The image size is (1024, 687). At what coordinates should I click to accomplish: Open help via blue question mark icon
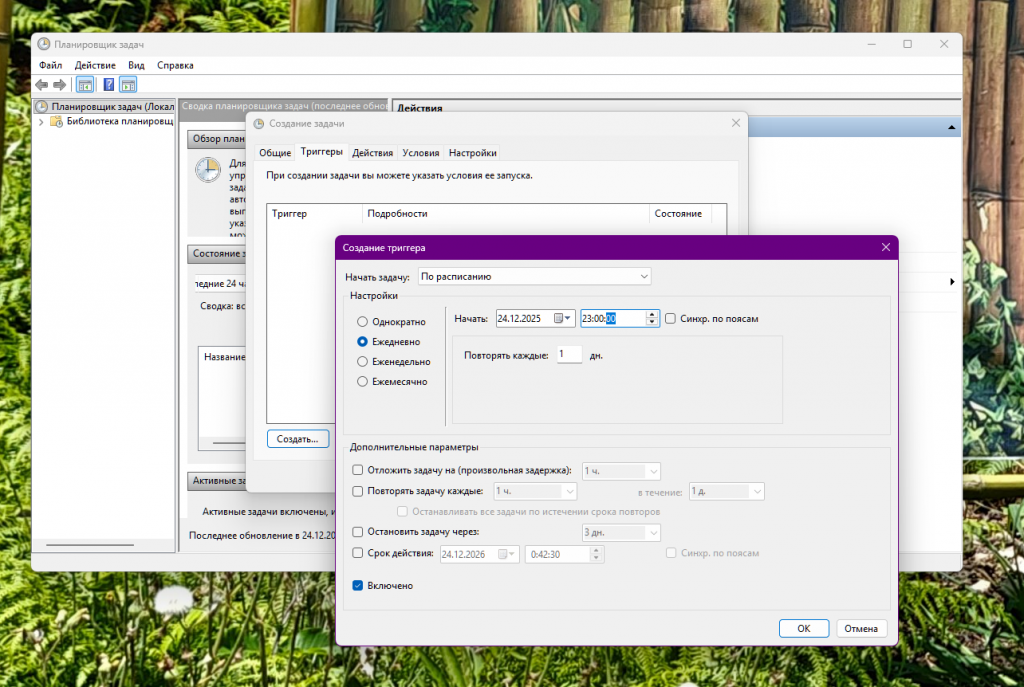(x=109, y=85)
